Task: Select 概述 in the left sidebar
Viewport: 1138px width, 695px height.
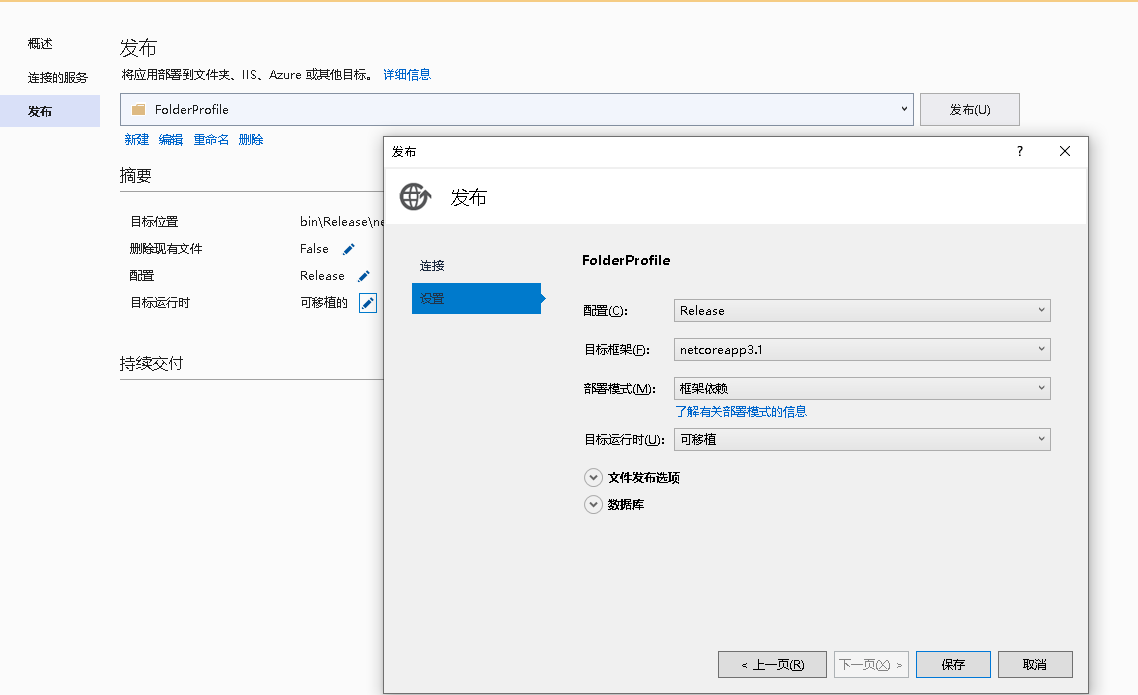Action: (x=40, y=44)
